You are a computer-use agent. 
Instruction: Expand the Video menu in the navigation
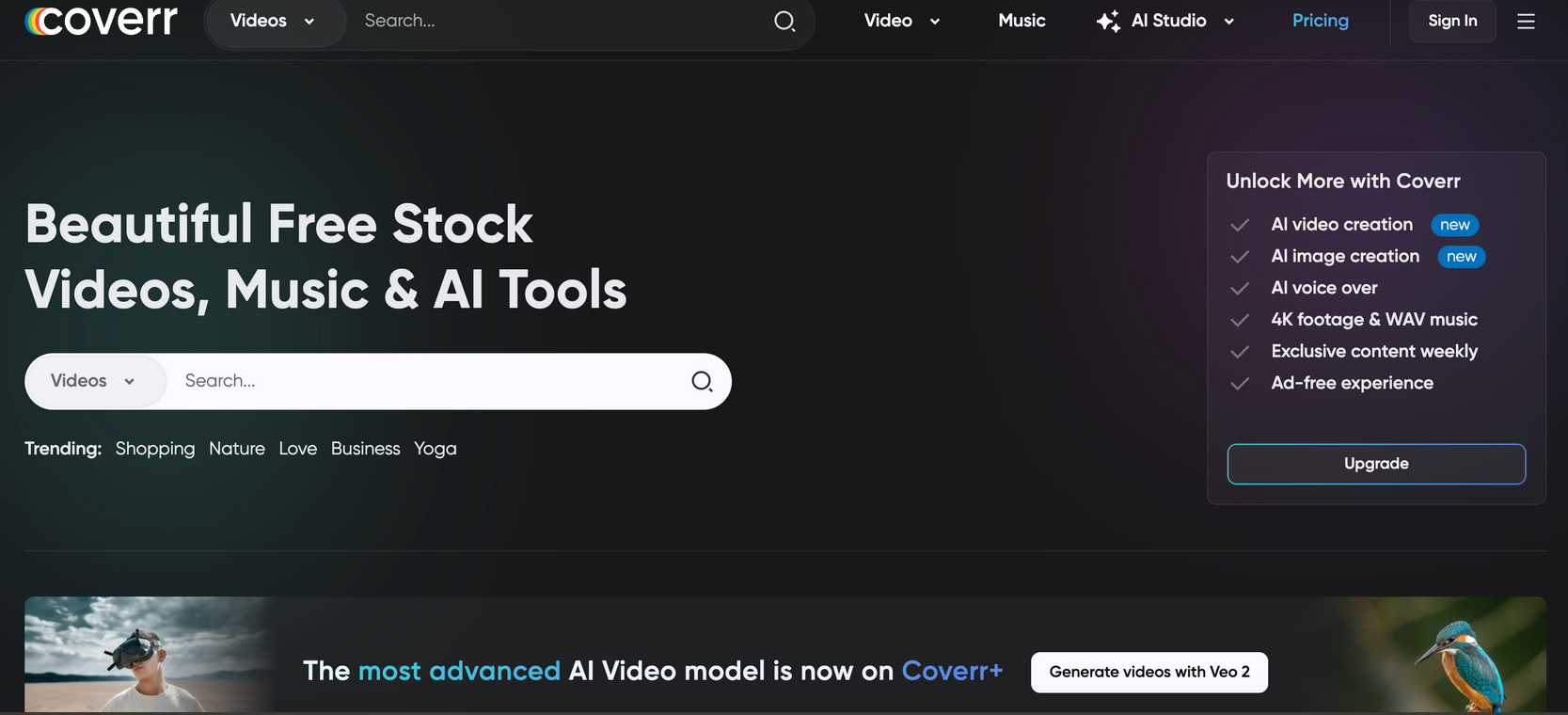coord(902,21)
